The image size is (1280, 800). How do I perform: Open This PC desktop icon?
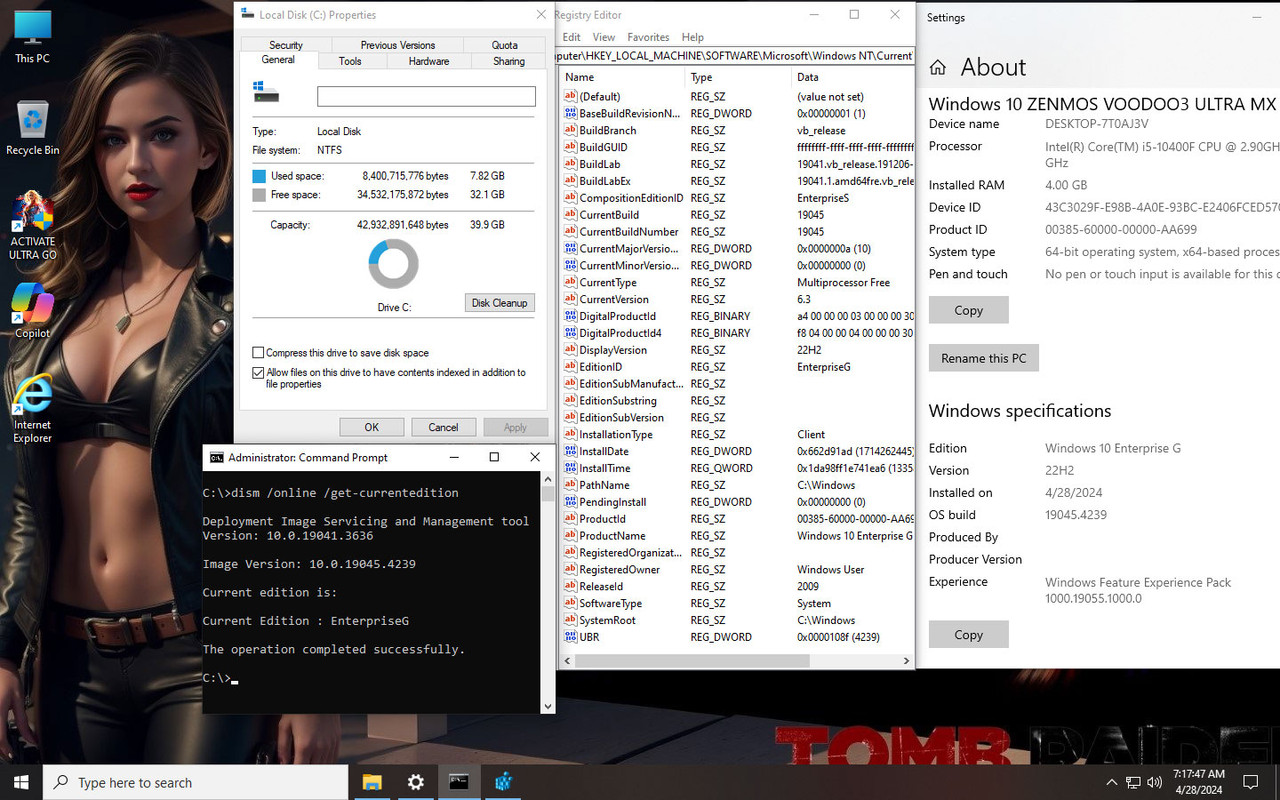32,36
